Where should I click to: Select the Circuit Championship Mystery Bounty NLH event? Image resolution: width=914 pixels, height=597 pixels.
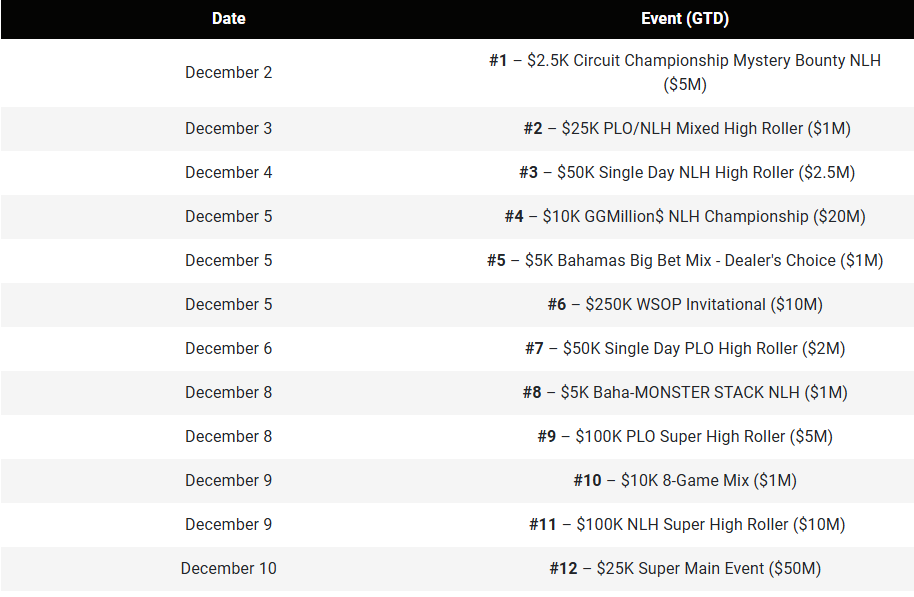click(x=685, y=72)
